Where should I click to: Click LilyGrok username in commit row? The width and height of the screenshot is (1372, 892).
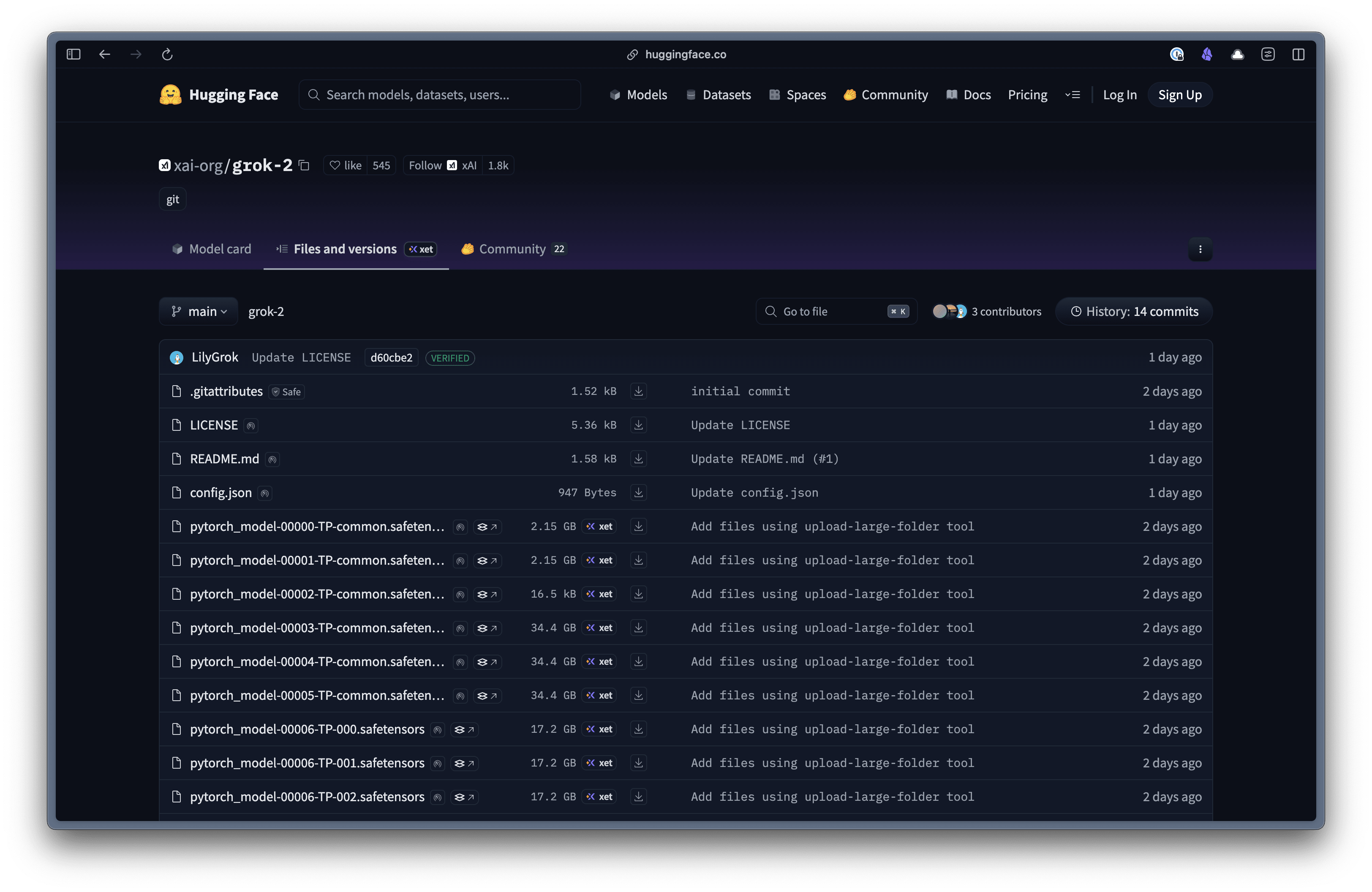pos(215,357)
